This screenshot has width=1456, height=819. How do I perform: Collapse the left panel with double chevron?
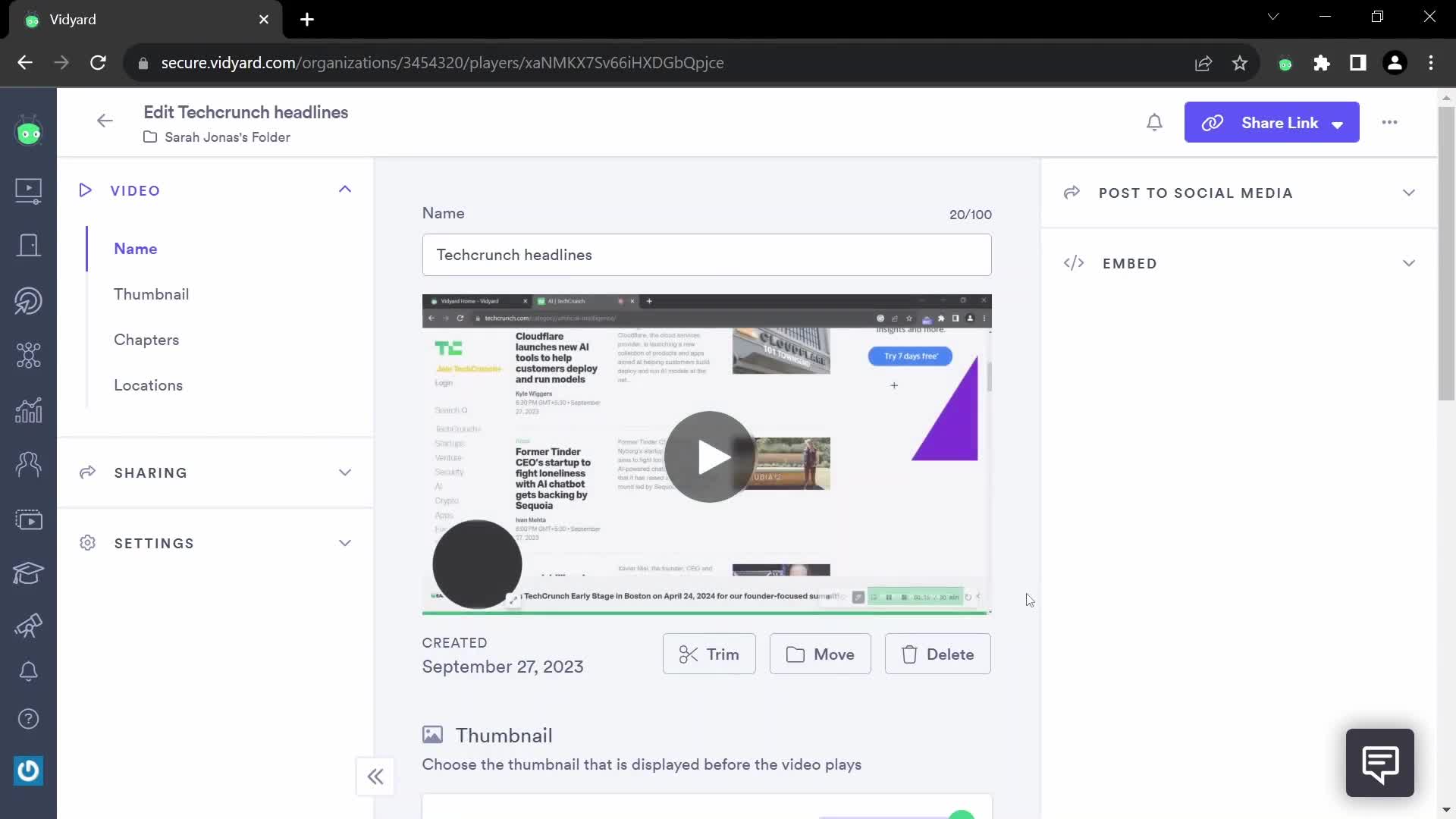click(375, 777)
